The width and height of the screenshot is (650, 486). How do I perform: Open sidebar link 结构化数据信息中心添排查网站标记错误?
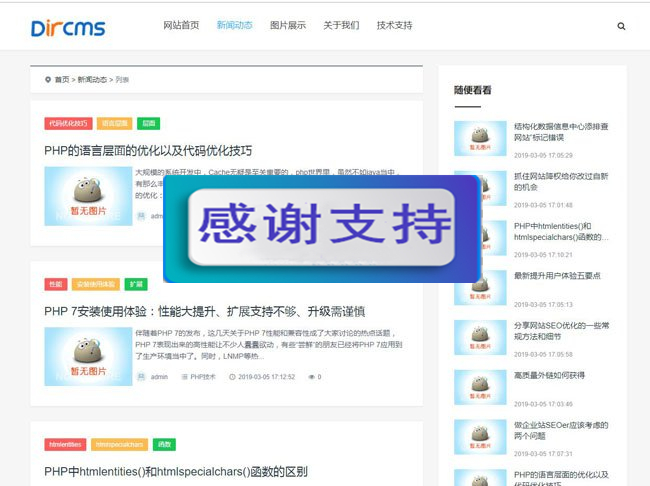coord(561,132)
